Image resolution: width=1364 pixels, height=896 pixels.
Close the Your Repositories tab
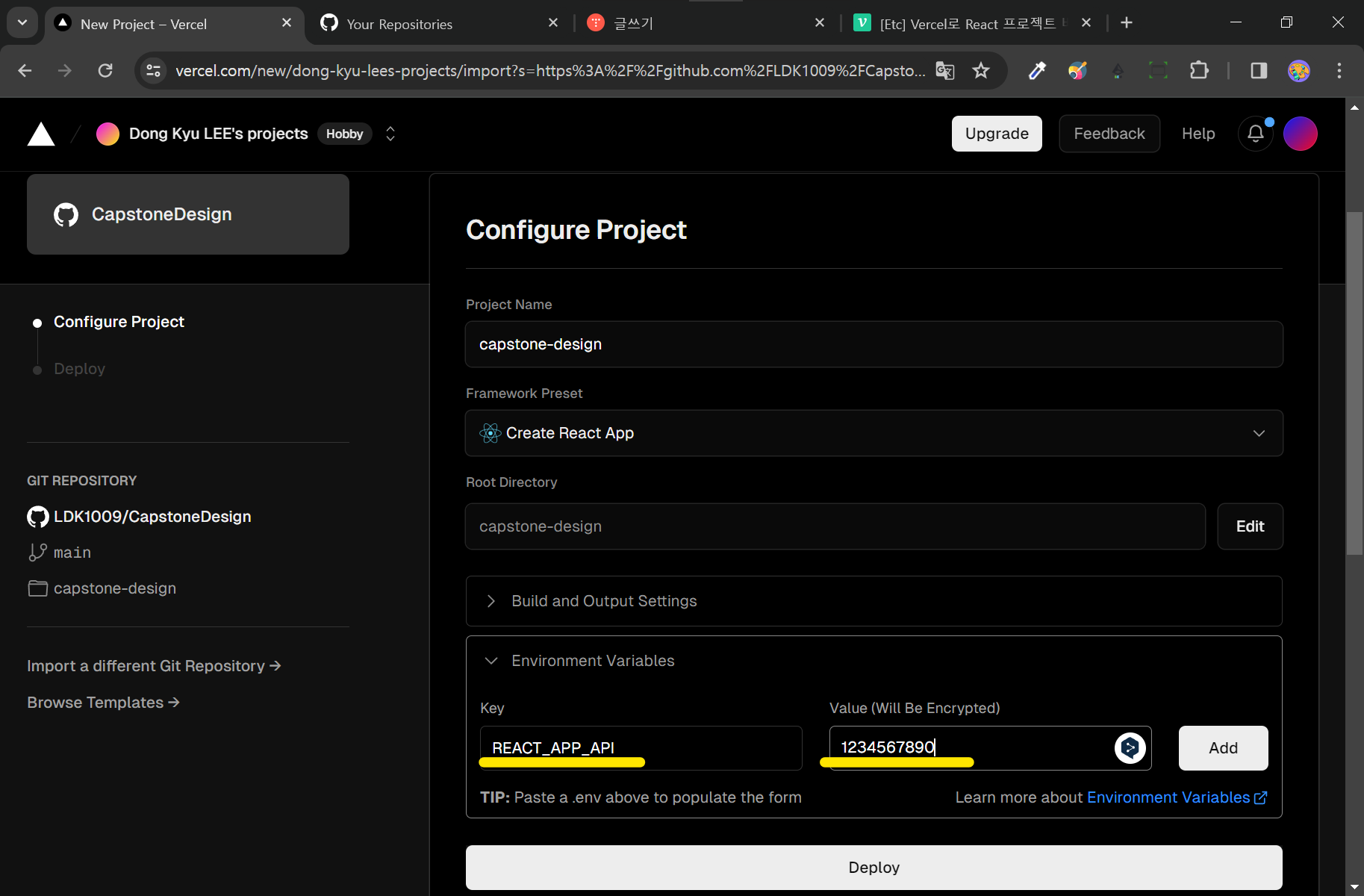coord(553,23)
